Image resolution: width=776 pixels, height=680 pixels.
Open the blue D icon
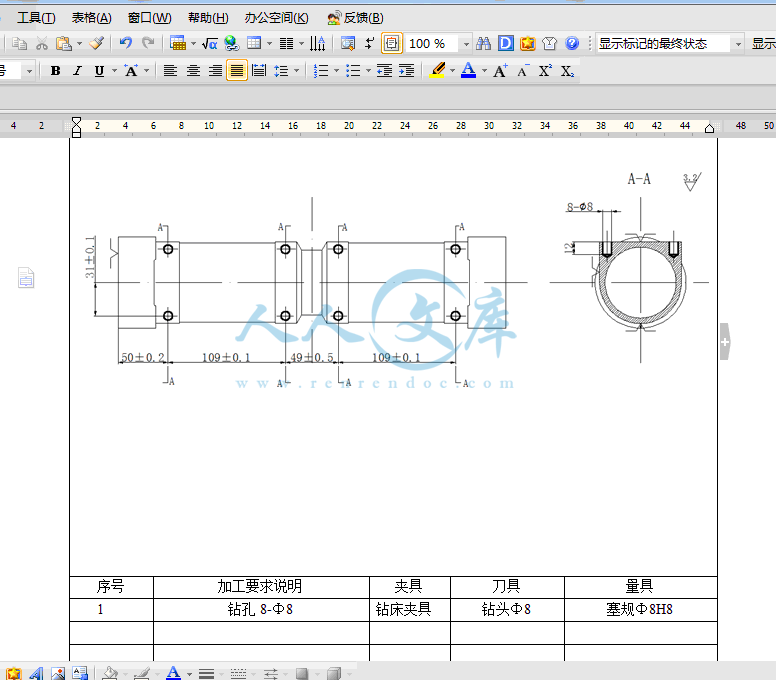point(506,44)
